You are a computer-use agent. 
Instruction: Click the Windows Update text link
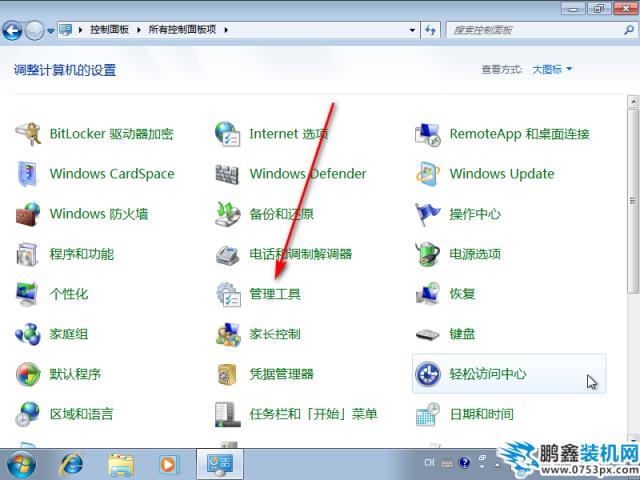click(x=502, y=173)
